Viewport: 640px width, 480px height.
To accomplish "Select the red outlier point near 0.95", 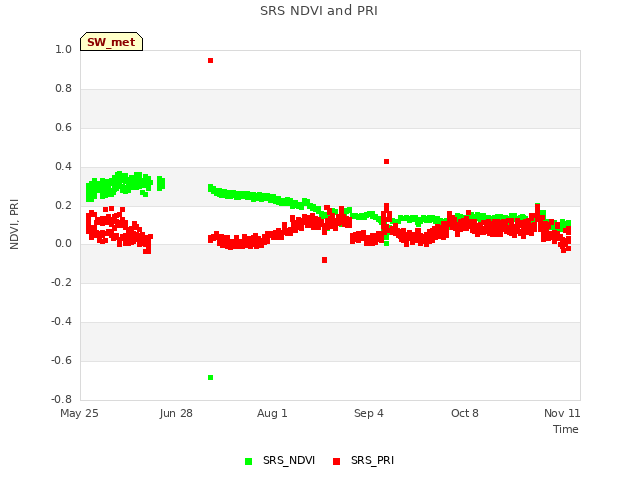I will pos(211,60).
